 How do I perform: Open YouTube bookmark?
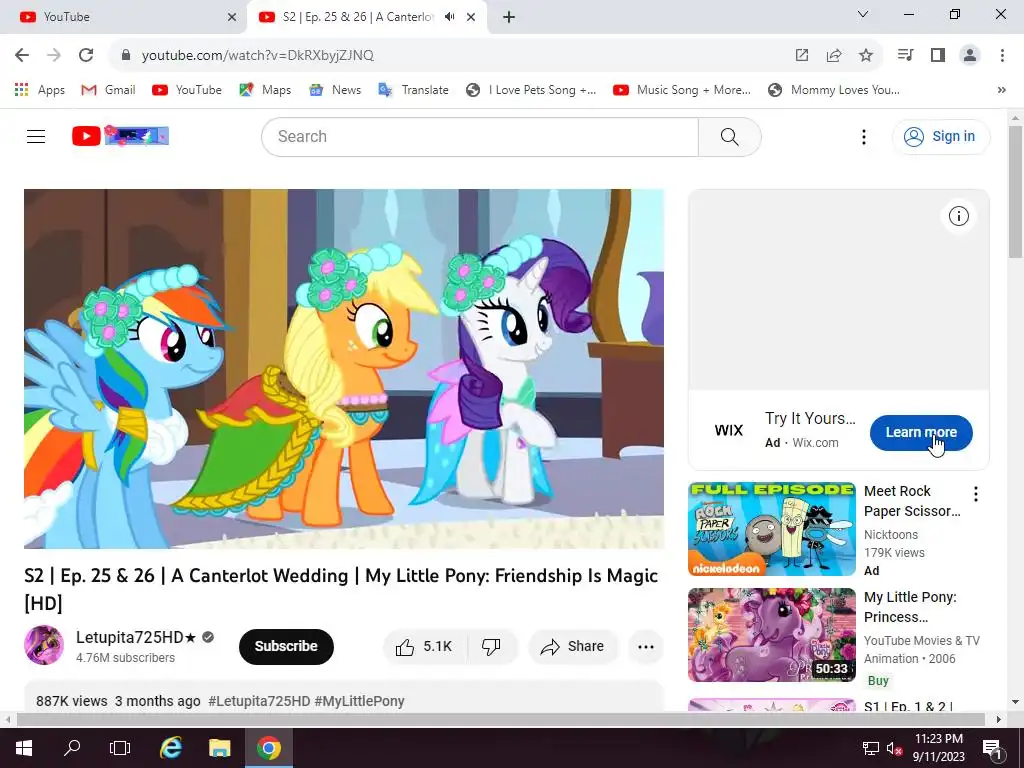[x=187, y=90]
